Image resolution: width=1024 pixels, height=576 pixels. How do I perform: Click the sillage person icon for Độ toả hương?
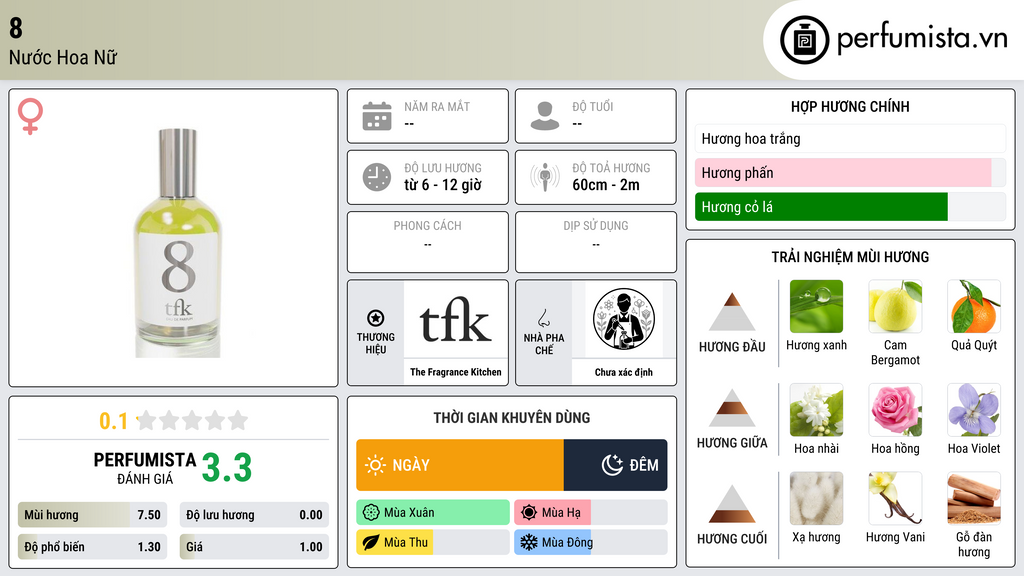(x=545, y=177)
